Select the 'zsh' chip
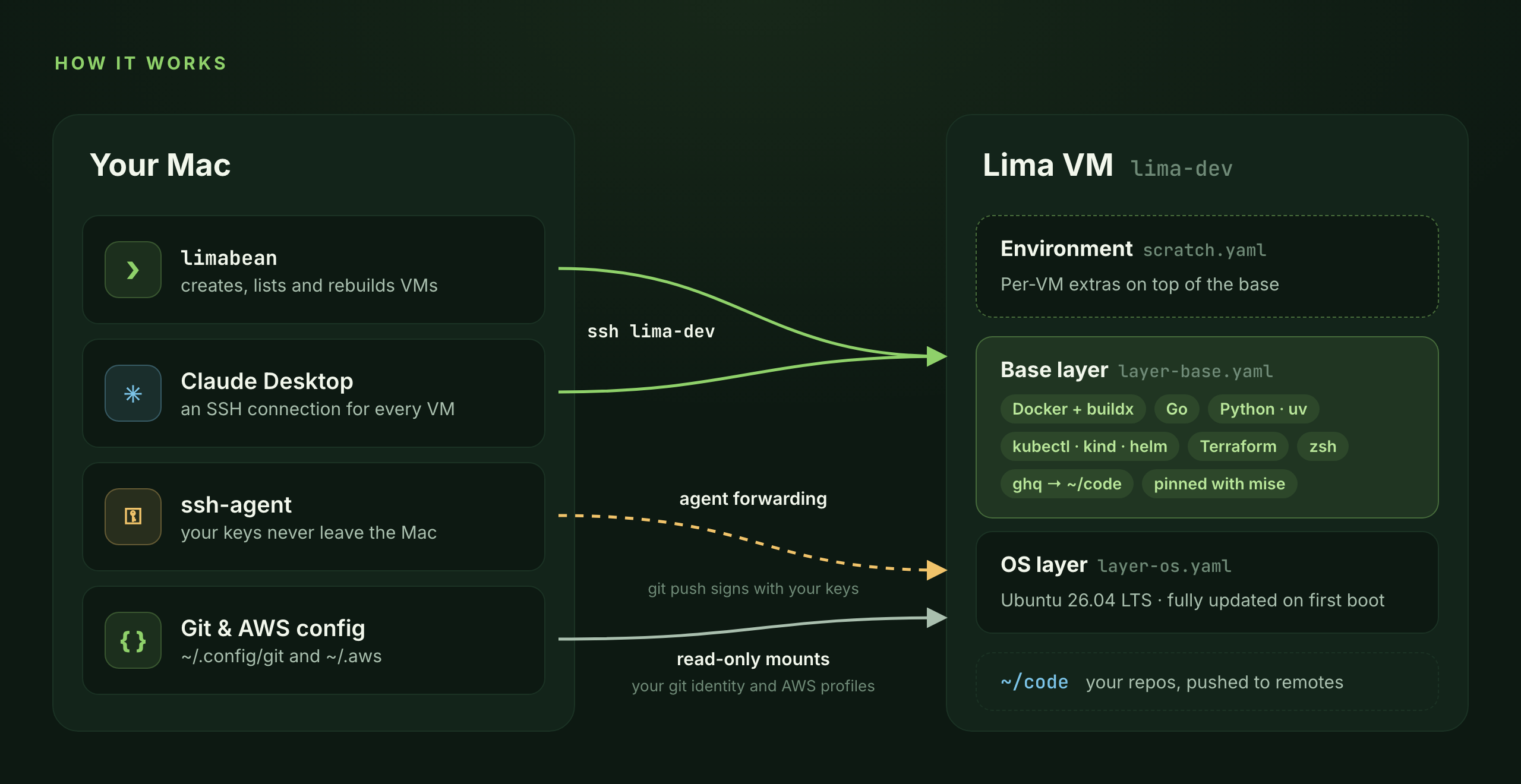 [1323, 446]
